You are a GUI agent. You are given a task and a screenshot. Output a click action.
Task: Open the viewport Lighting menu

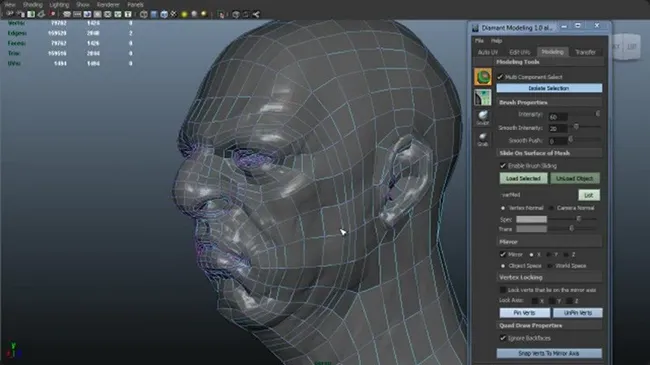click(59, 5)
